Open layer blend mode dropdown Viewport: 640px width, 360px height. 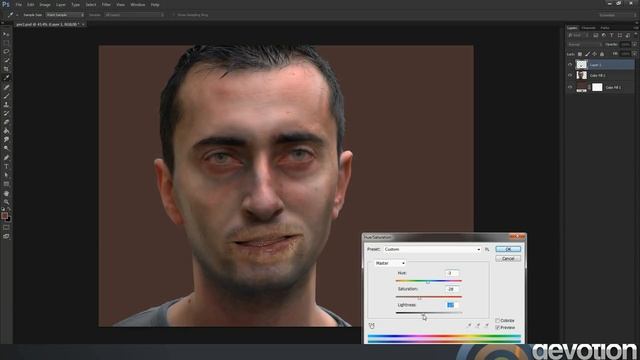(584, 44)
